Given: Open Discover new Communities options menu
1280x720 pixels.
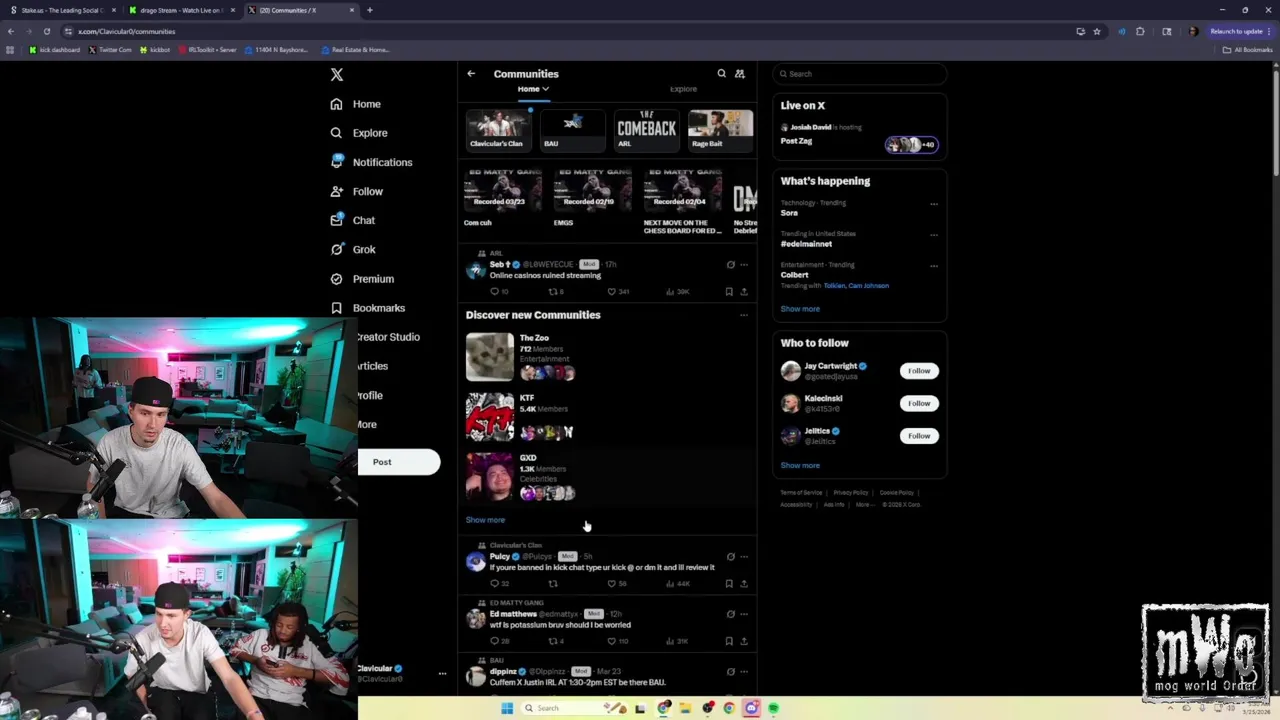Looking at the screenshot, I should tap(743, 315).
